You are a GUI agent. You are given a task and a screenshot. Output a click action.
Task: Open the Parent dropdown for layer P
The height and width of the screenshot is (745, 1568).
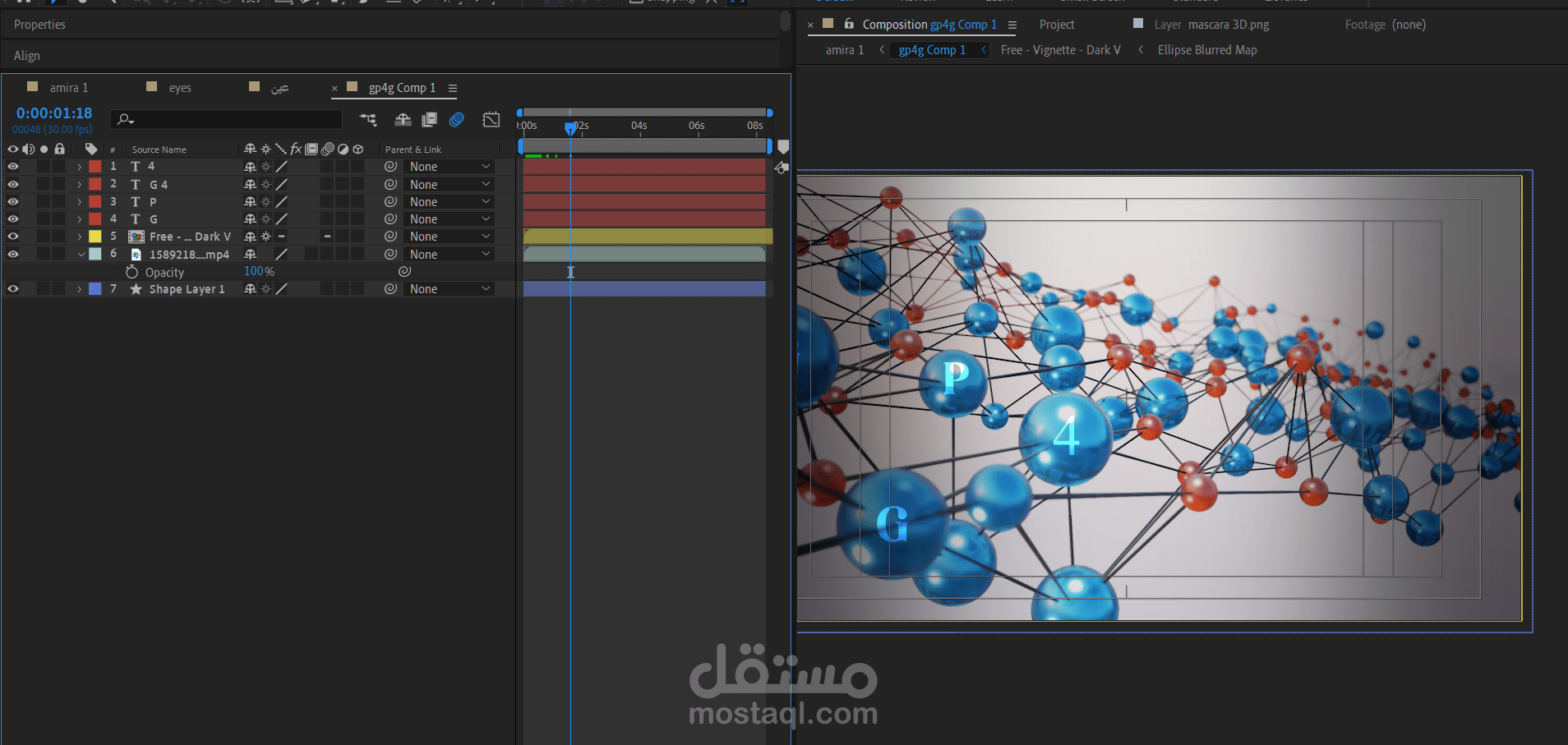pos(449,202)
